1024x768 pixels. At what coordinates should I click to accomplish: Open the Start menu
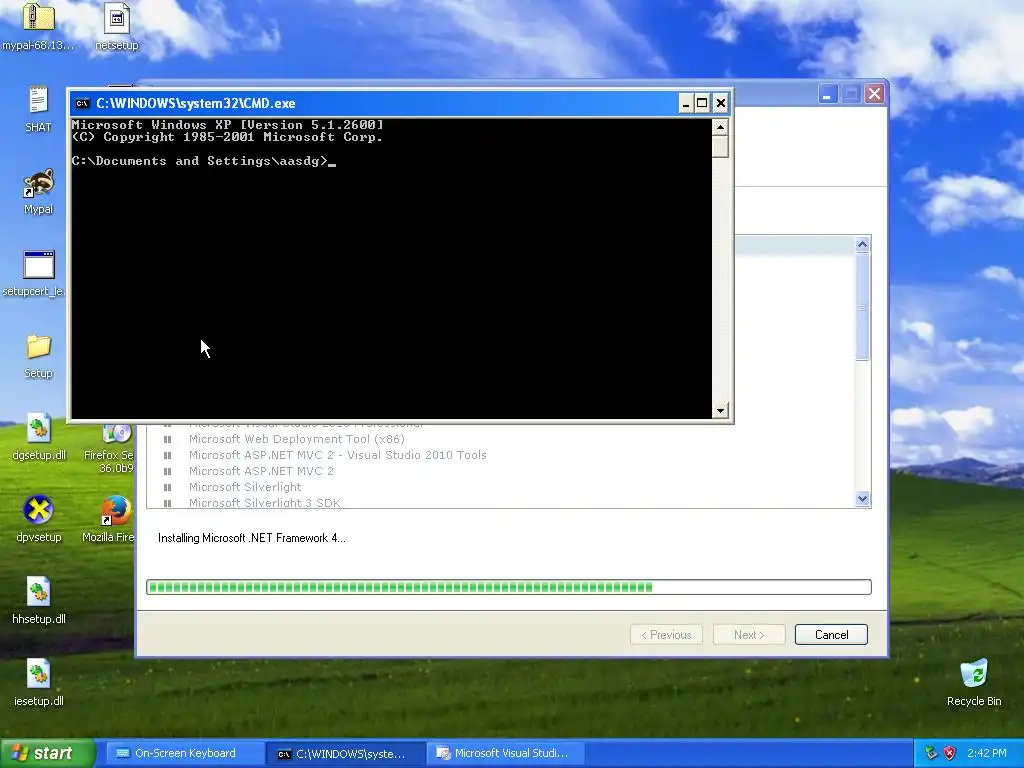(x=47, y=753)
